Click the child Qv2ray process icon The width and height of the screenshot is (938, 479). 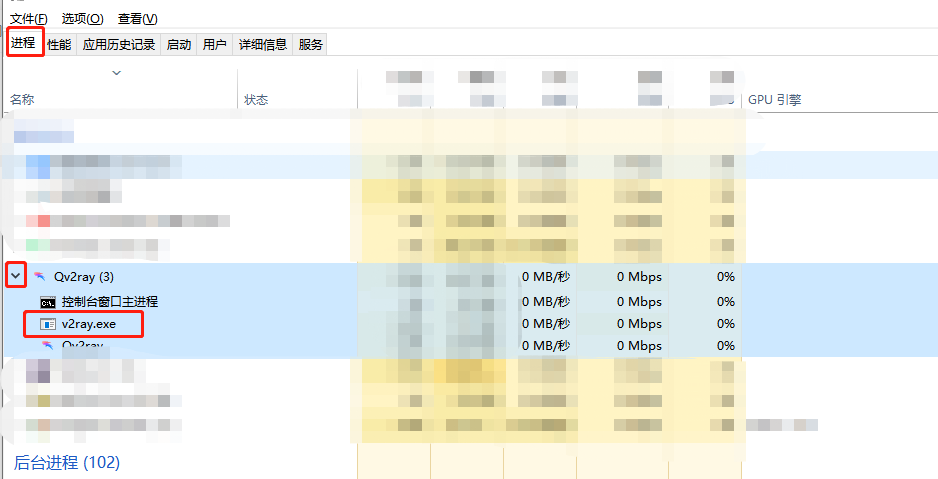point(48,345)
